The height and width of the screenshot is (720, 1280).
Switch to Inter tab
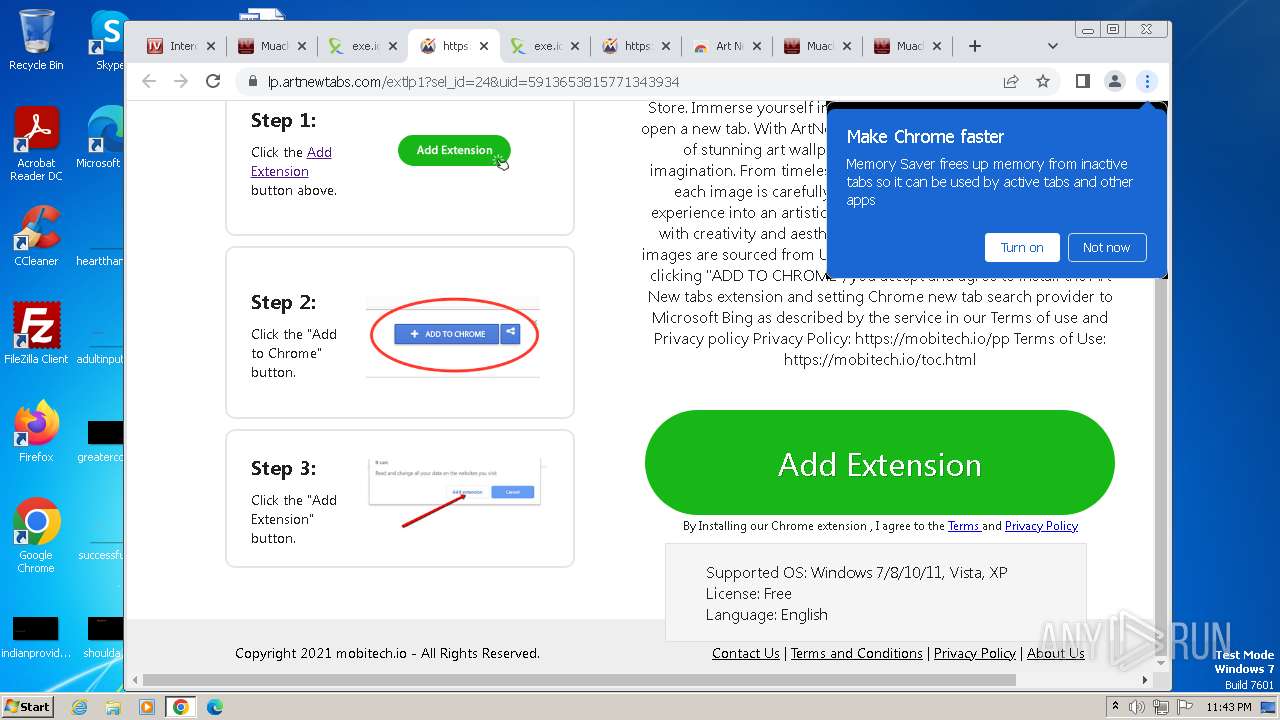(172, 46)
